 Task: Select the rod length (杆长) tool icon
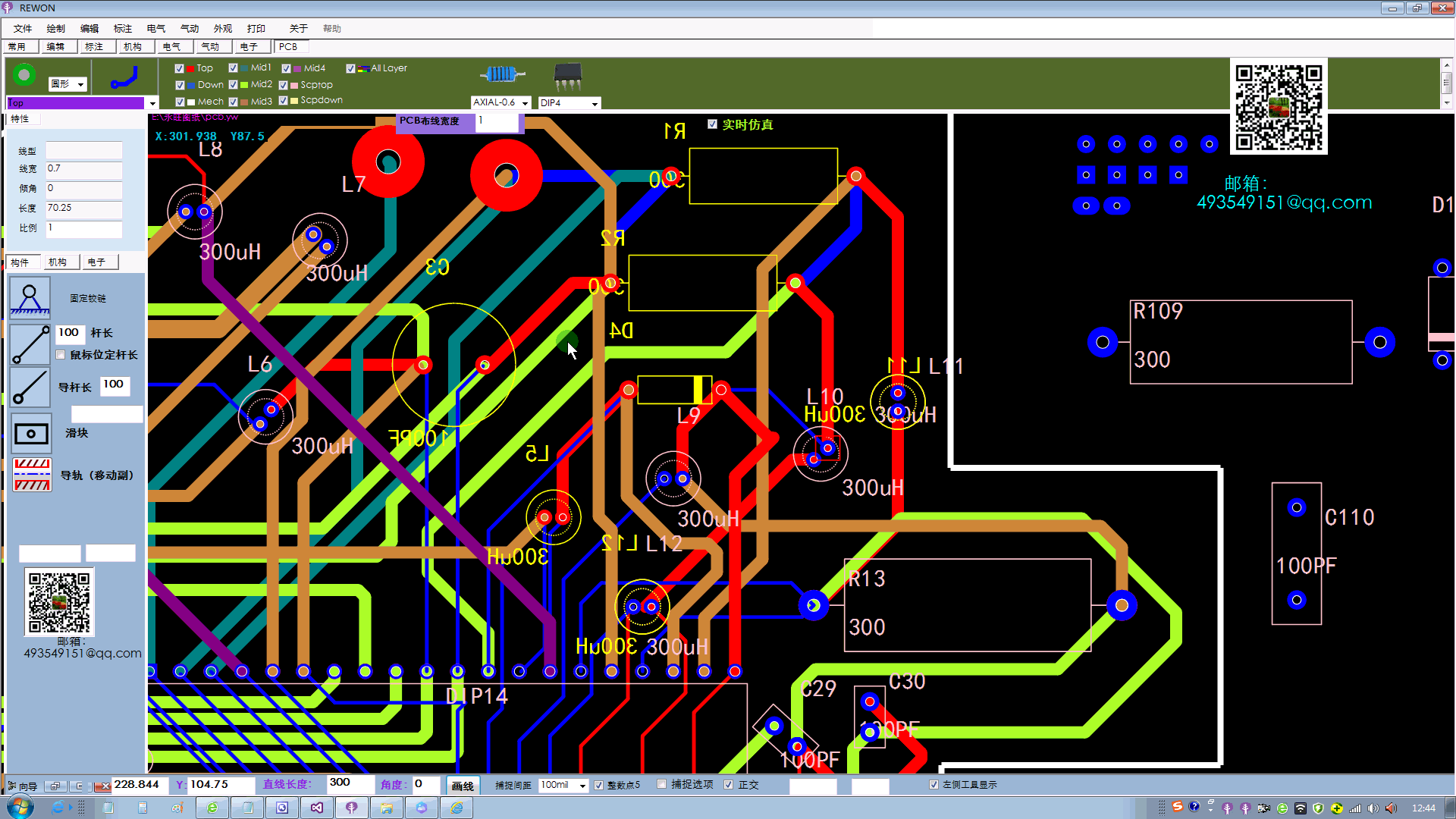[x=30, y=345]
